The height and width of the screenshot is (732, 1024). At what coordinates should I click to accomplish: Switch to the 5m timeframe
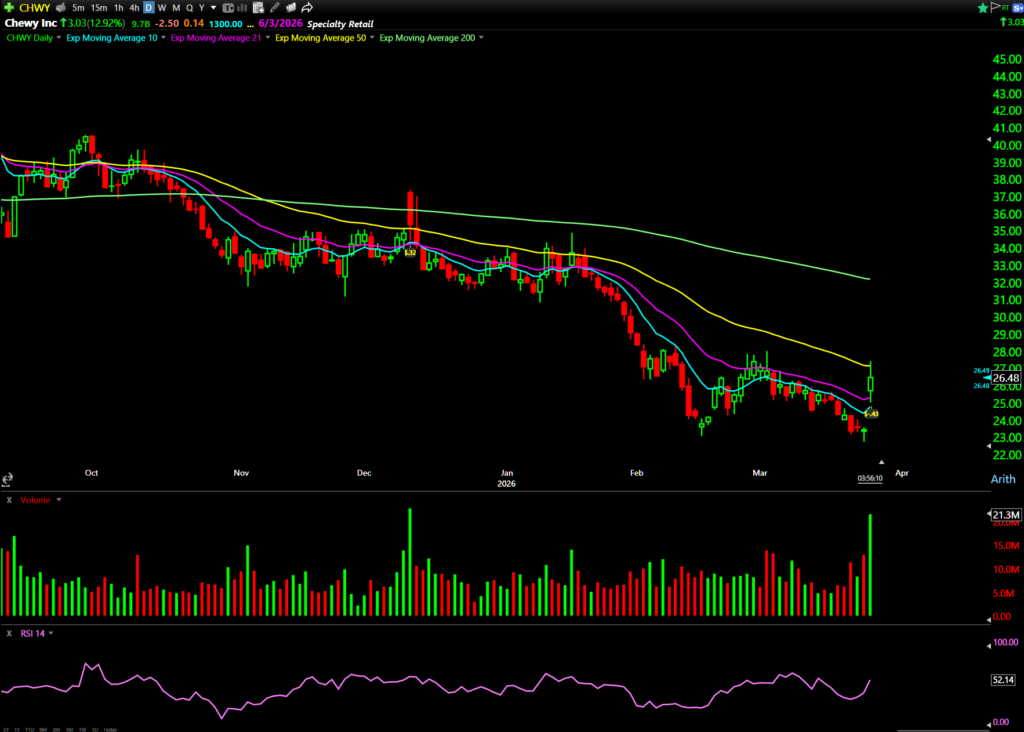(x=78, y=8)
